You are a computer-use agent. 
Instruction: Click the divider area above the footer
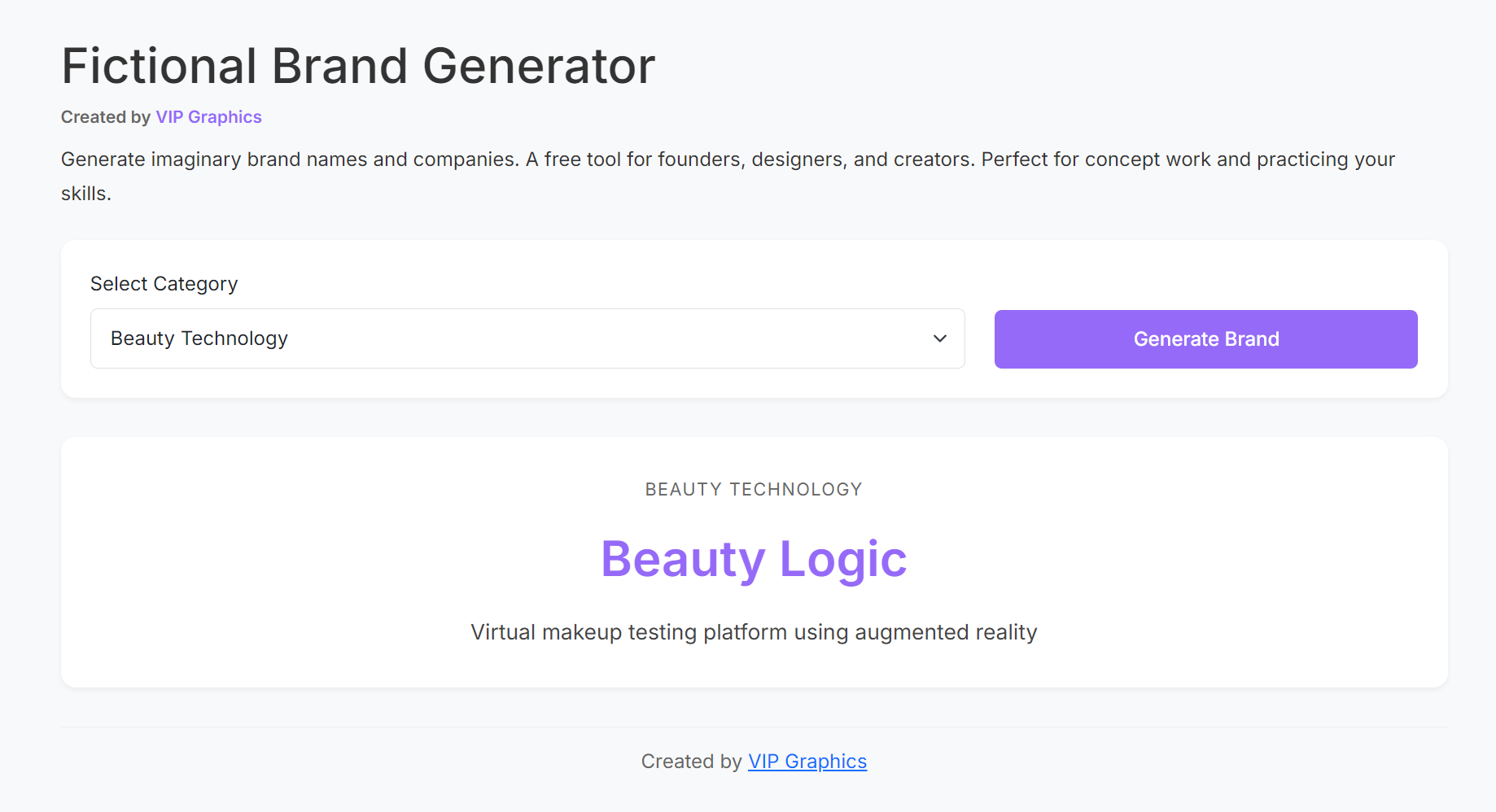[753, 725]
